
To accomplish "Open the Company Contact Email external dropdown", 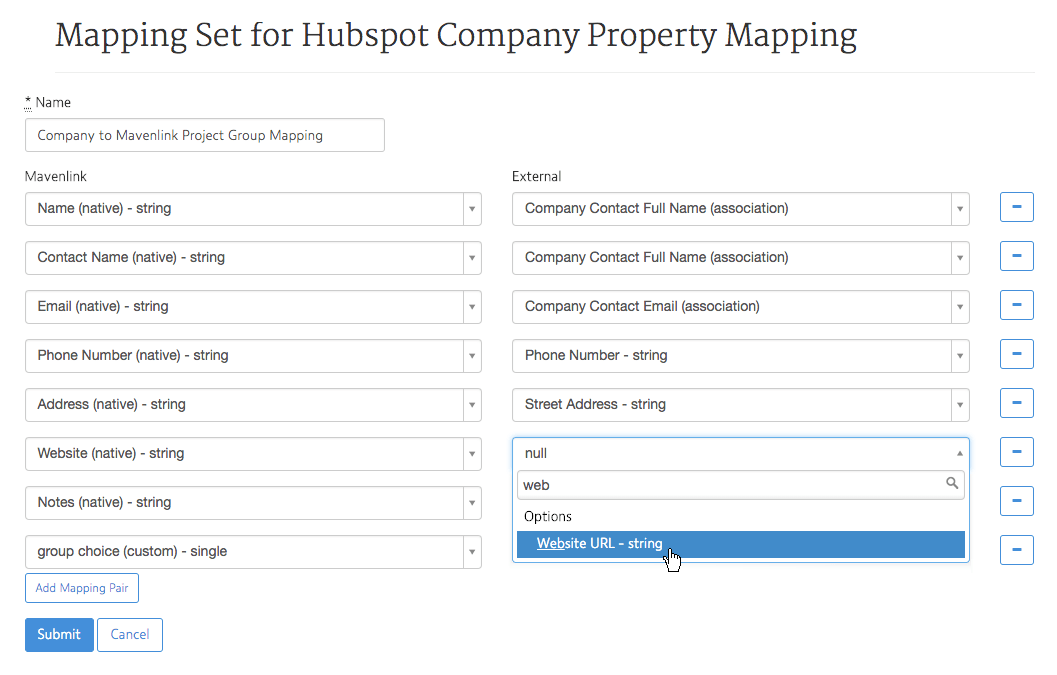I will 741,307.
